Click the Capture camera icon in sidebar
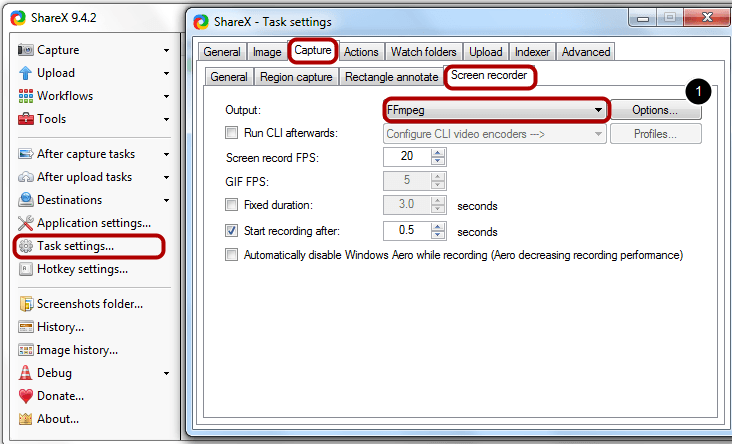Viewport: 732px width, 444px height. (x=26, y=50)
